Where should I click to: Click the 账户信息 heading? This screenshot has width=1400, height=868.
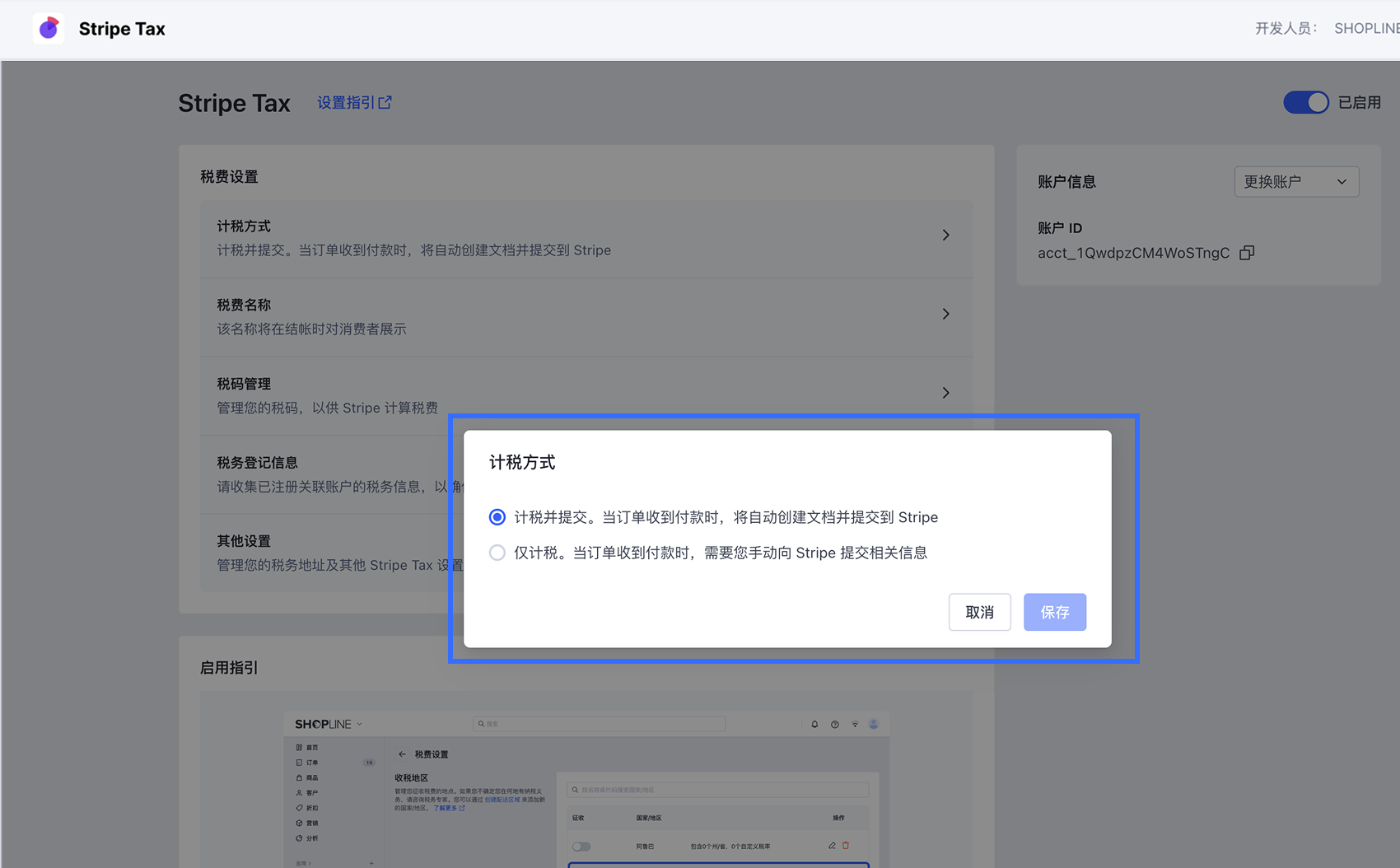pyautogui.click(x=1066, y=182)
